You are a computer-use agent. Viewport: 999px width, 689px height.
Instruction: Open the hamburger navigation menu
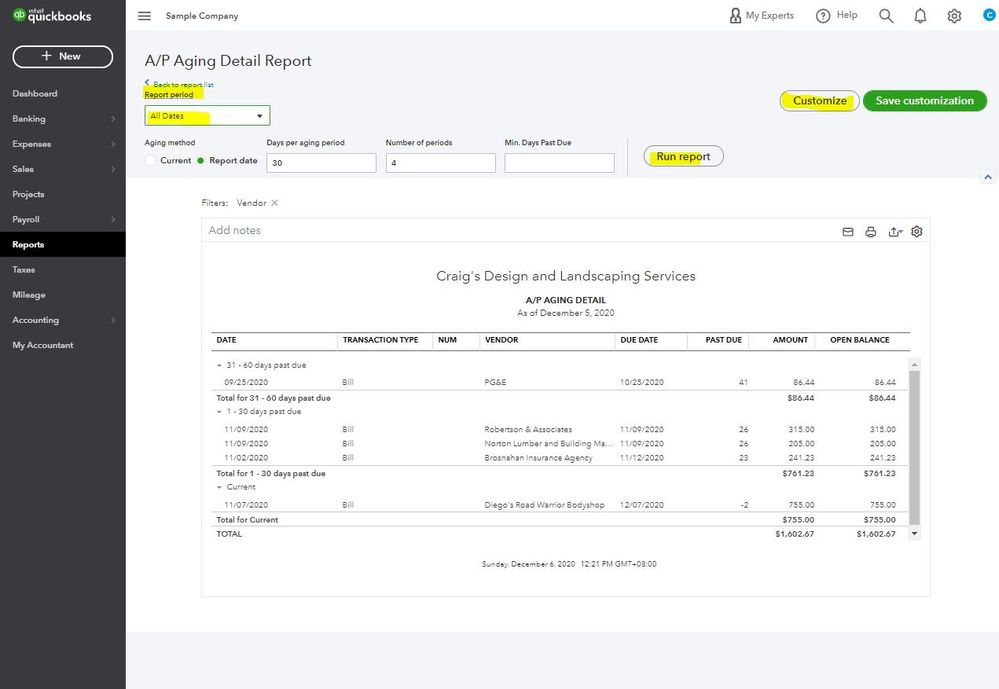[x=145, y=16]
